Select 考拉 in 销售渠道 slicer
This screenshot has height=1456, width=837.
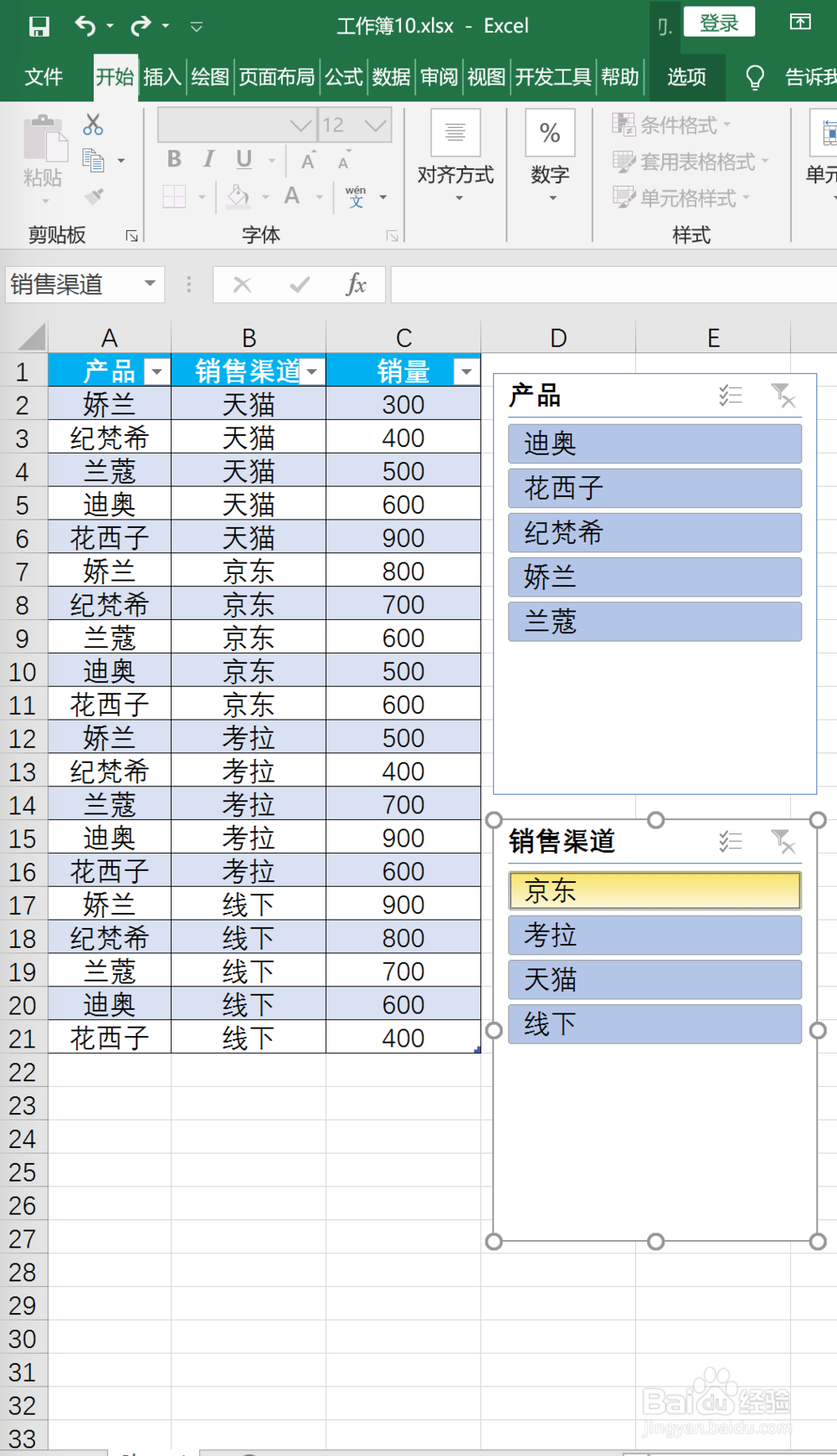pos(655,935)
